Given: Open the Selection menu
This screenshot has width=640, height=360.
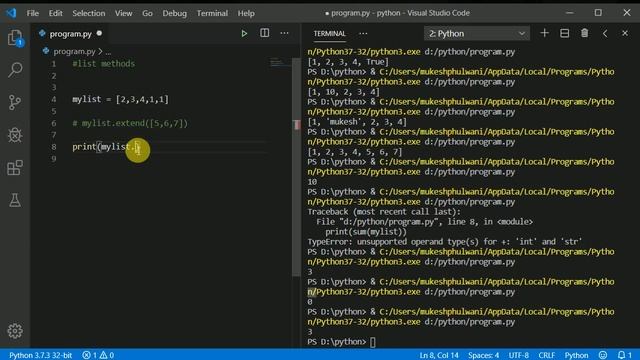Looking at the screenshot, I should pyautogui.click(x=89, y=13).
